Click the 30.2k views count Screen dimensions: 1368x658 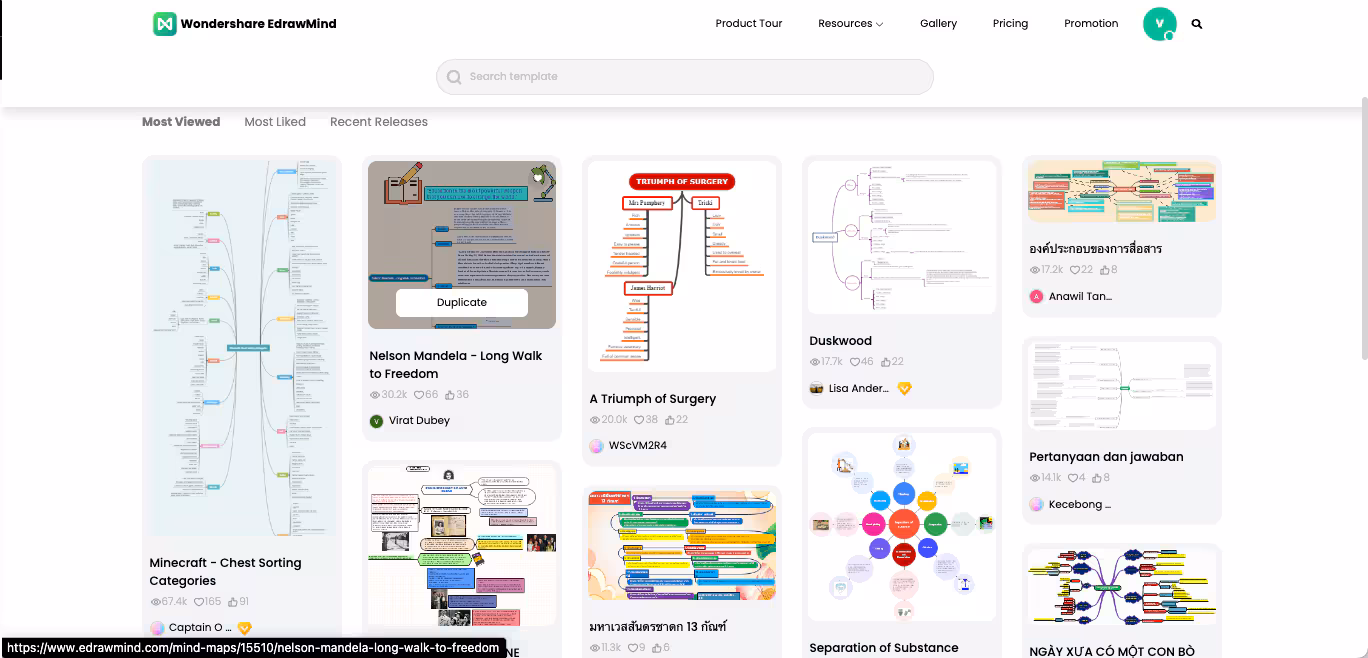[394, 395]
